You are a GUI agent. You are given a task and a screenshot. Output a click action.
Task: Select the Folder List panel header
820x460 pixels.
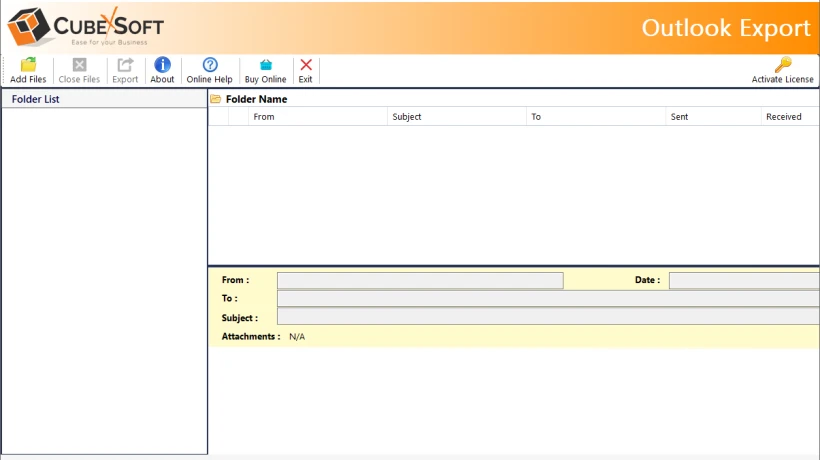point(104,99)
